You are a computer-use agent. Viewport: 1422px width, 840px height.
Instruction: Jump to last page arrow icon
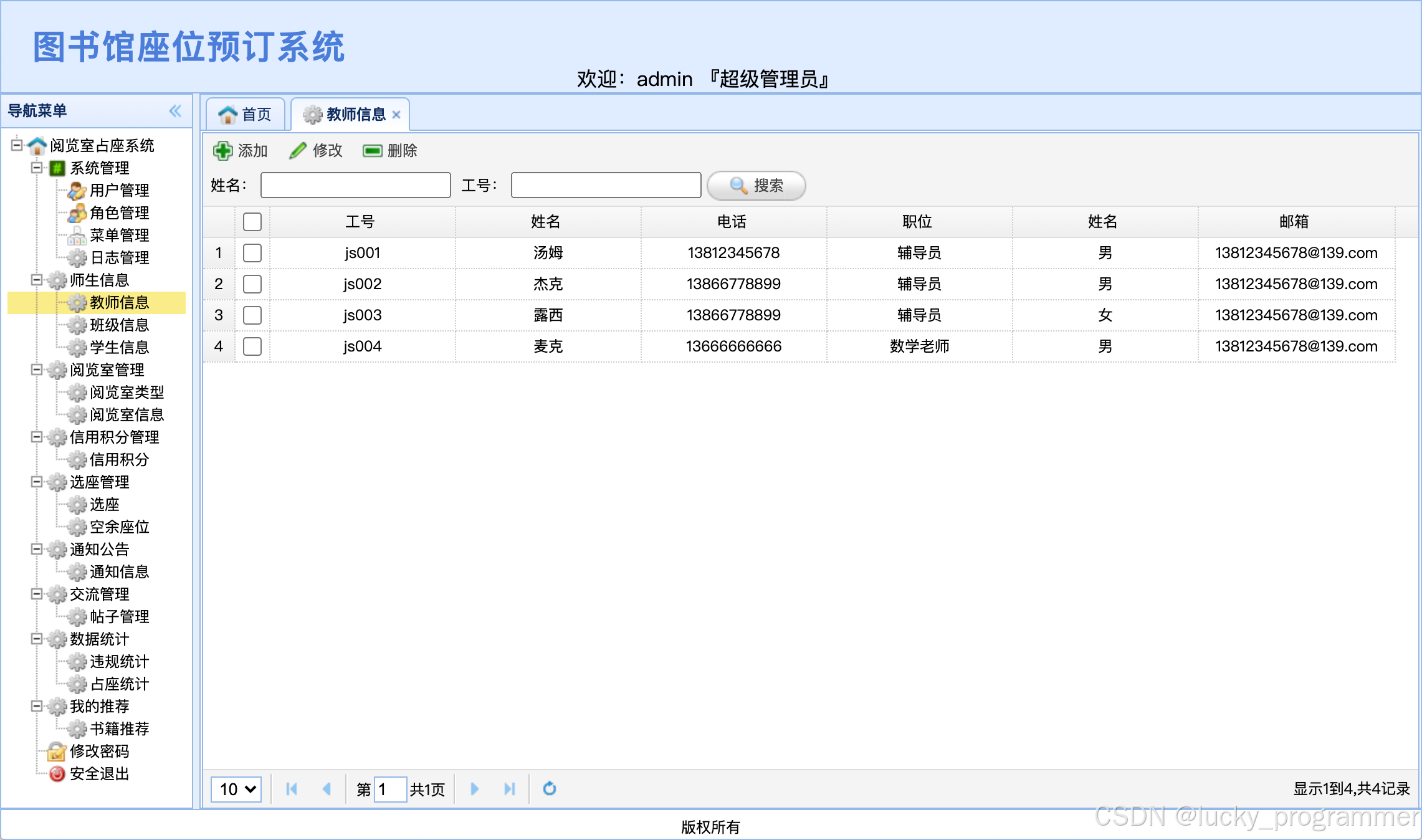tap(509, 789)
